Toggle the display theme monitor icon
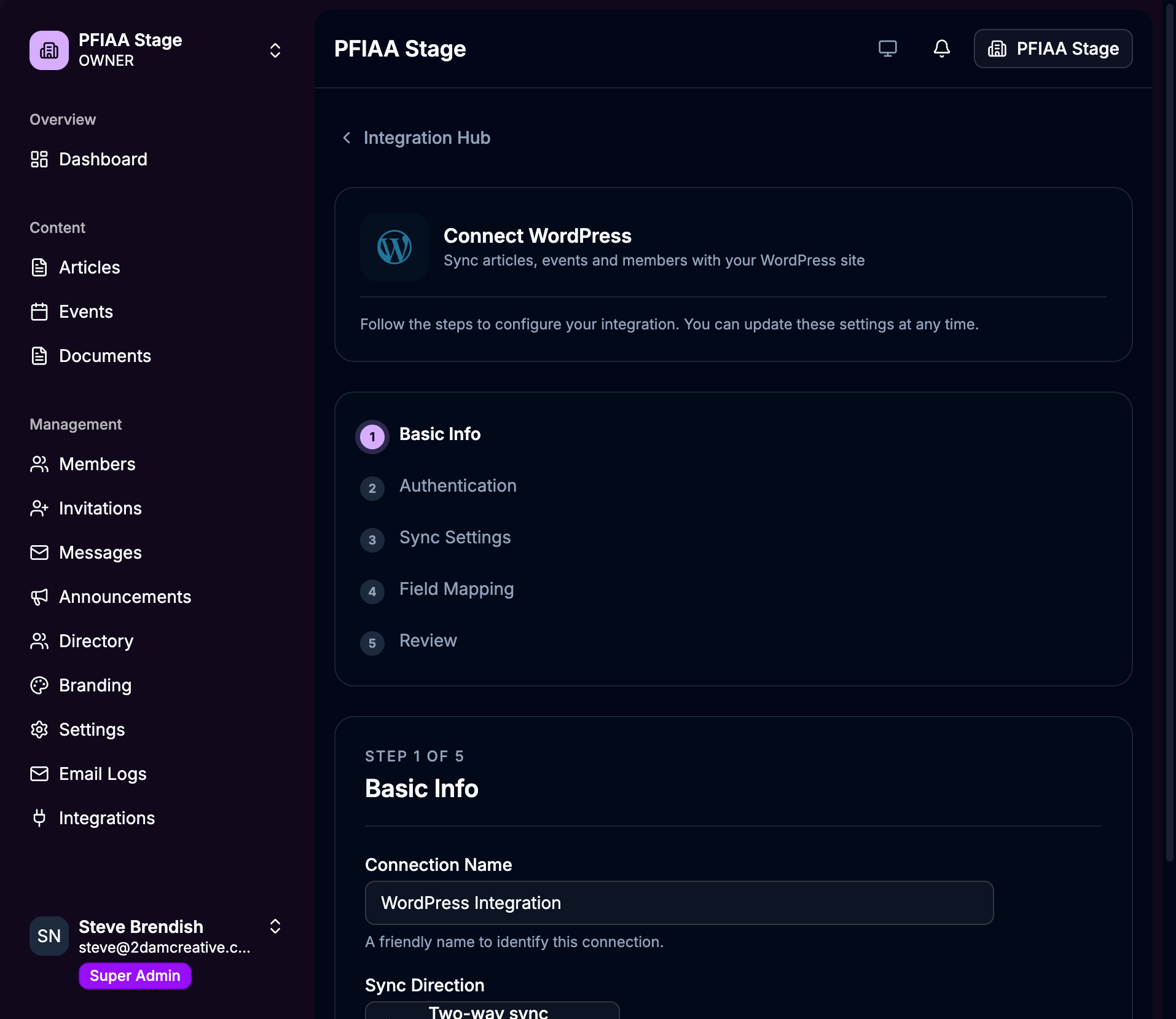Viewport: 1176px width, 1019px height. click(888, 49)
